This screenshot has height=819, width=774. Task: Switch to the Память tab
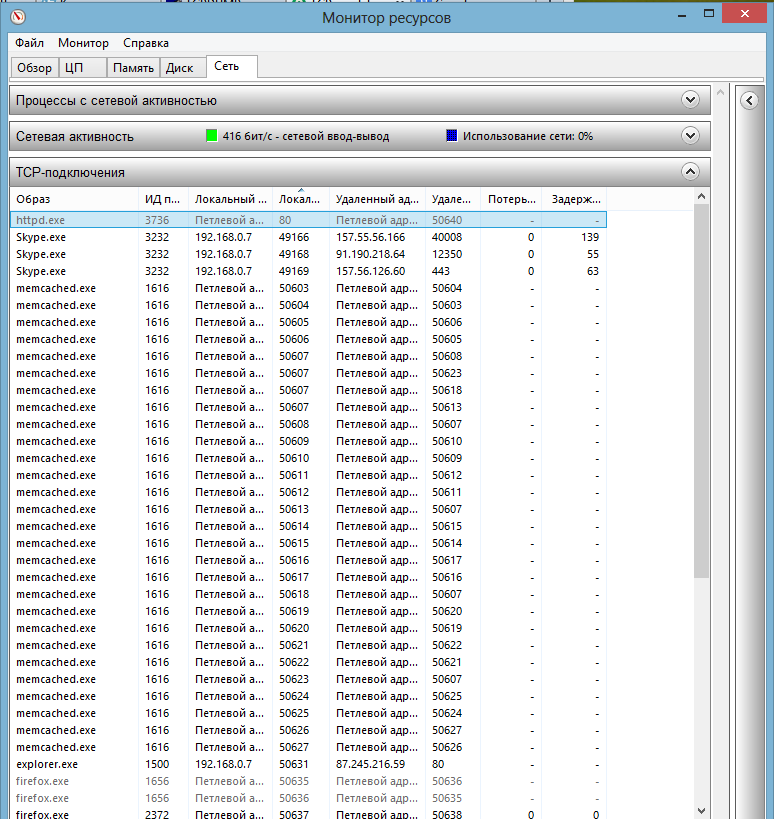pyautogui.click(x=133, y=68)
